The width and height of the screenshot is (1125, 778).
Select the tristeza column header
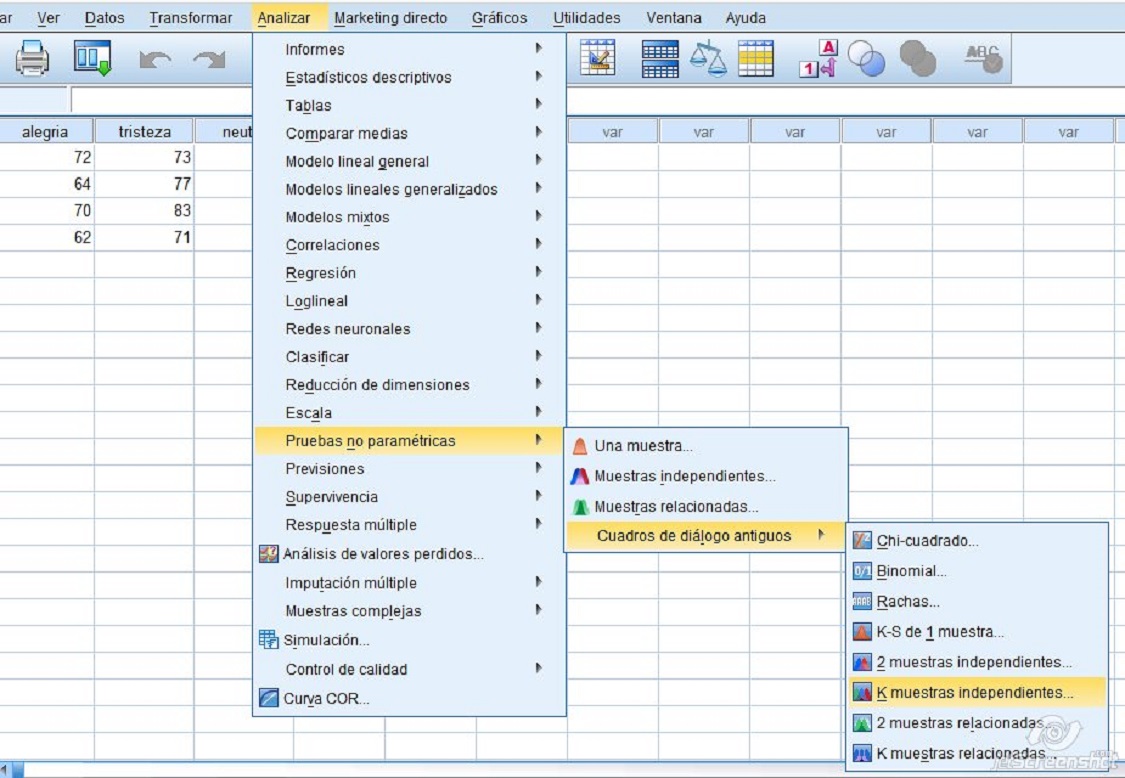144,131
